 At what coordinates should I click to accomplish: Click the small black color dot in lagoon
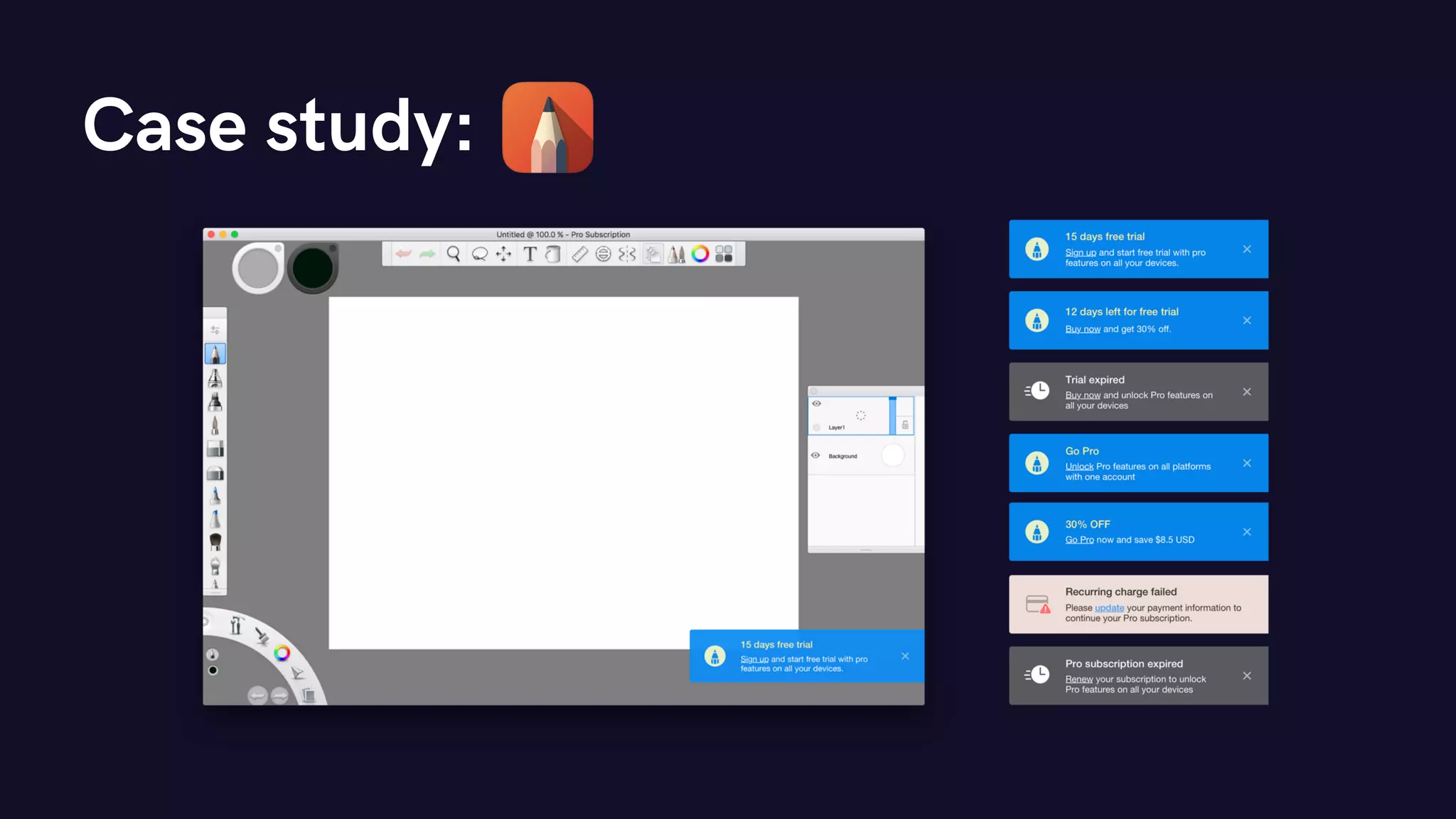[x=213, y=670]
